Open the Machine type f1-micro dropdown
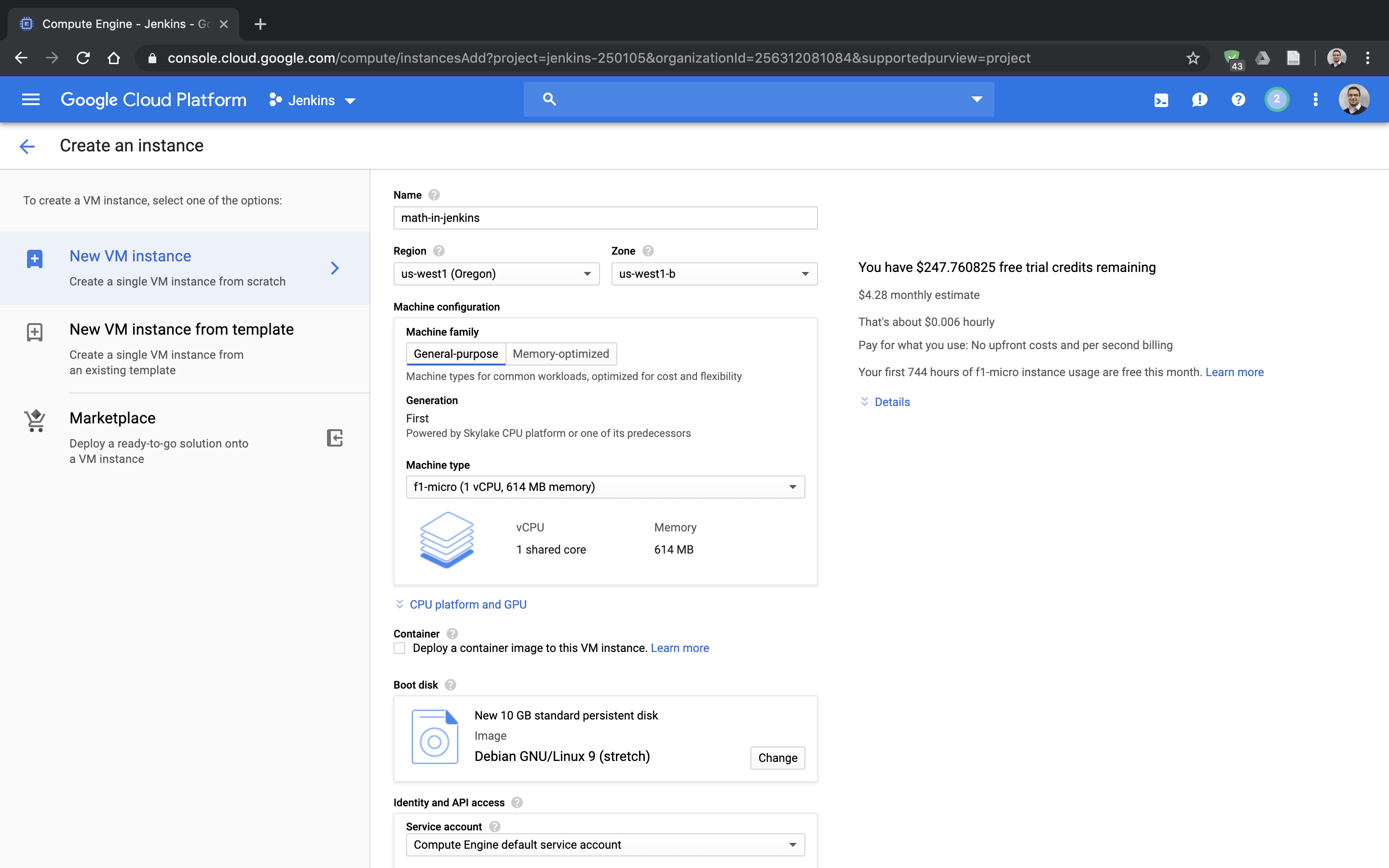Viewport: 1389px width, 868px height. pos(605,487)
